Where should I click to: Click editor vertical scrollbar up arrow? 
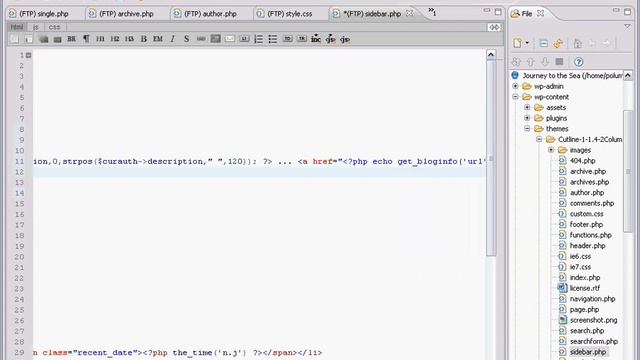[x=491, y=55]
